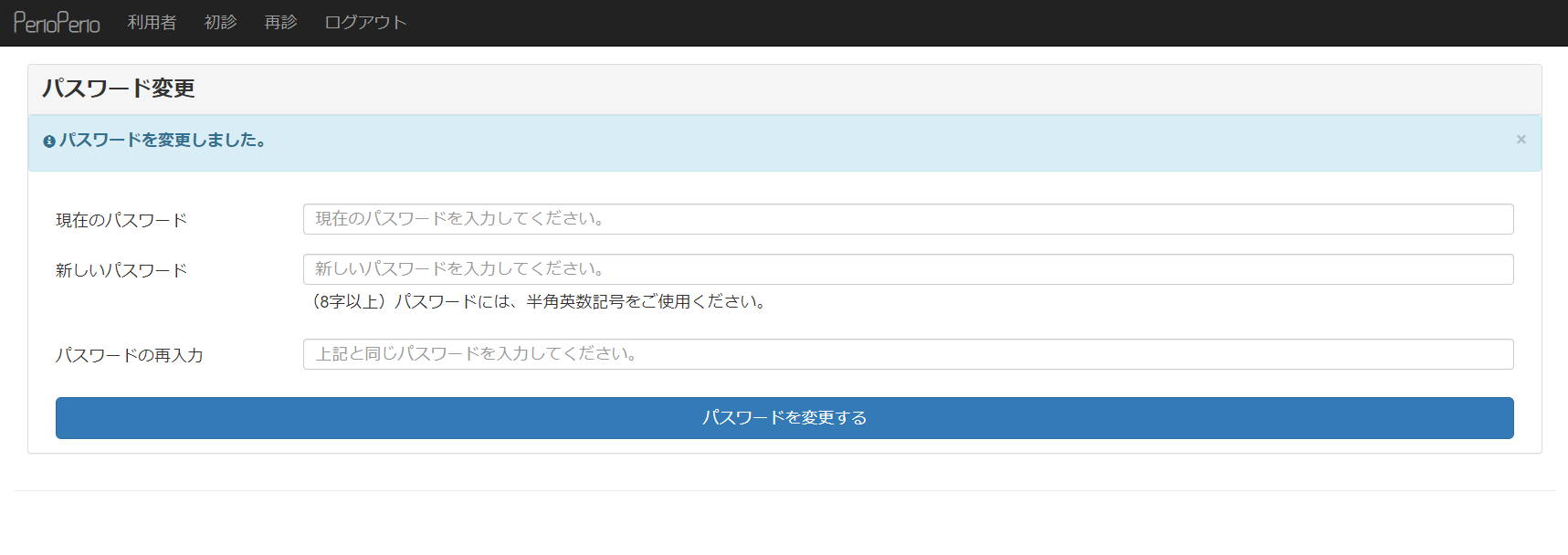The image size is (1568, 555).
Task: Click the 8字以上 password hint text
Action: (539, 302)
